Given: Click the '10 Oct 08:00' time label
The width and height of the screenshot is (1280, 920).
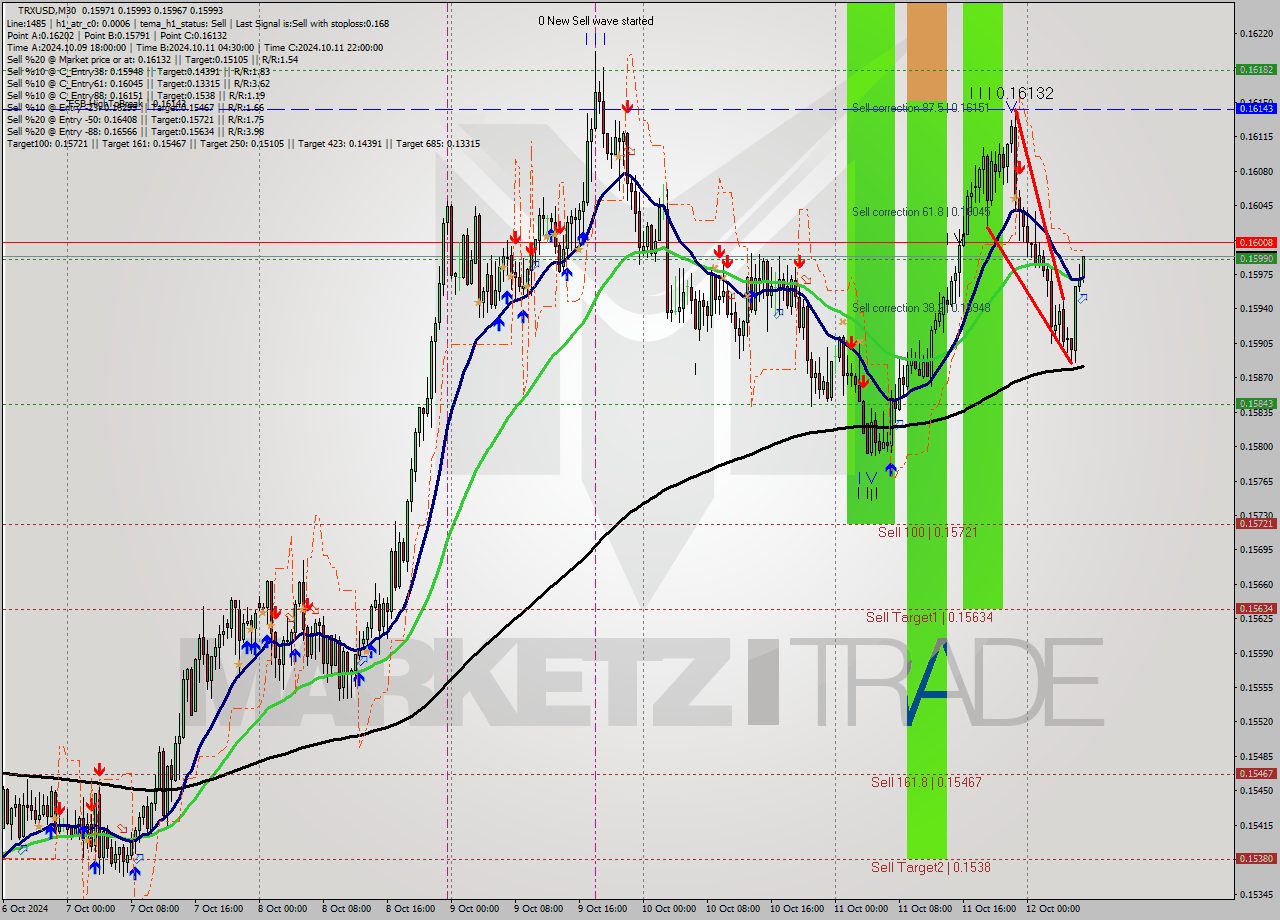Looking at the screenshot, I should pos(731,909).
